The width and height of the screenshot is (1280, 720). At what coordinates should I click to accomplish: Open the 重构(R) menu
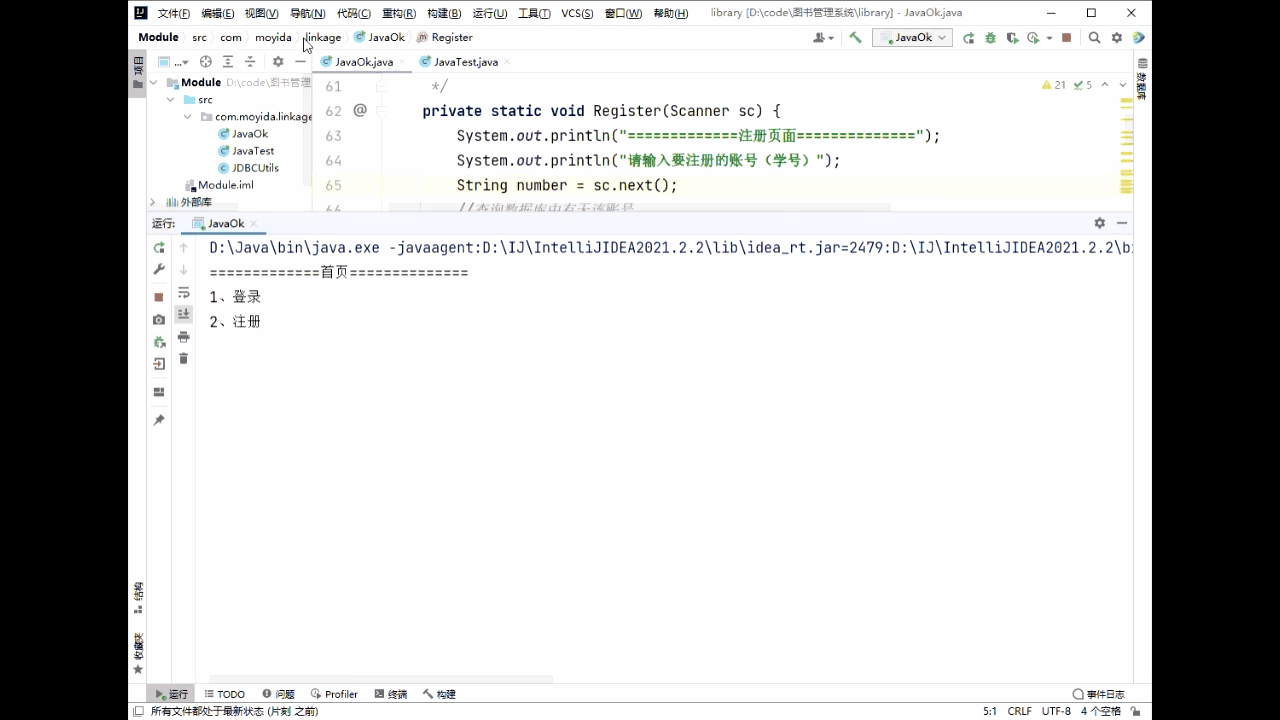point(398,13)
